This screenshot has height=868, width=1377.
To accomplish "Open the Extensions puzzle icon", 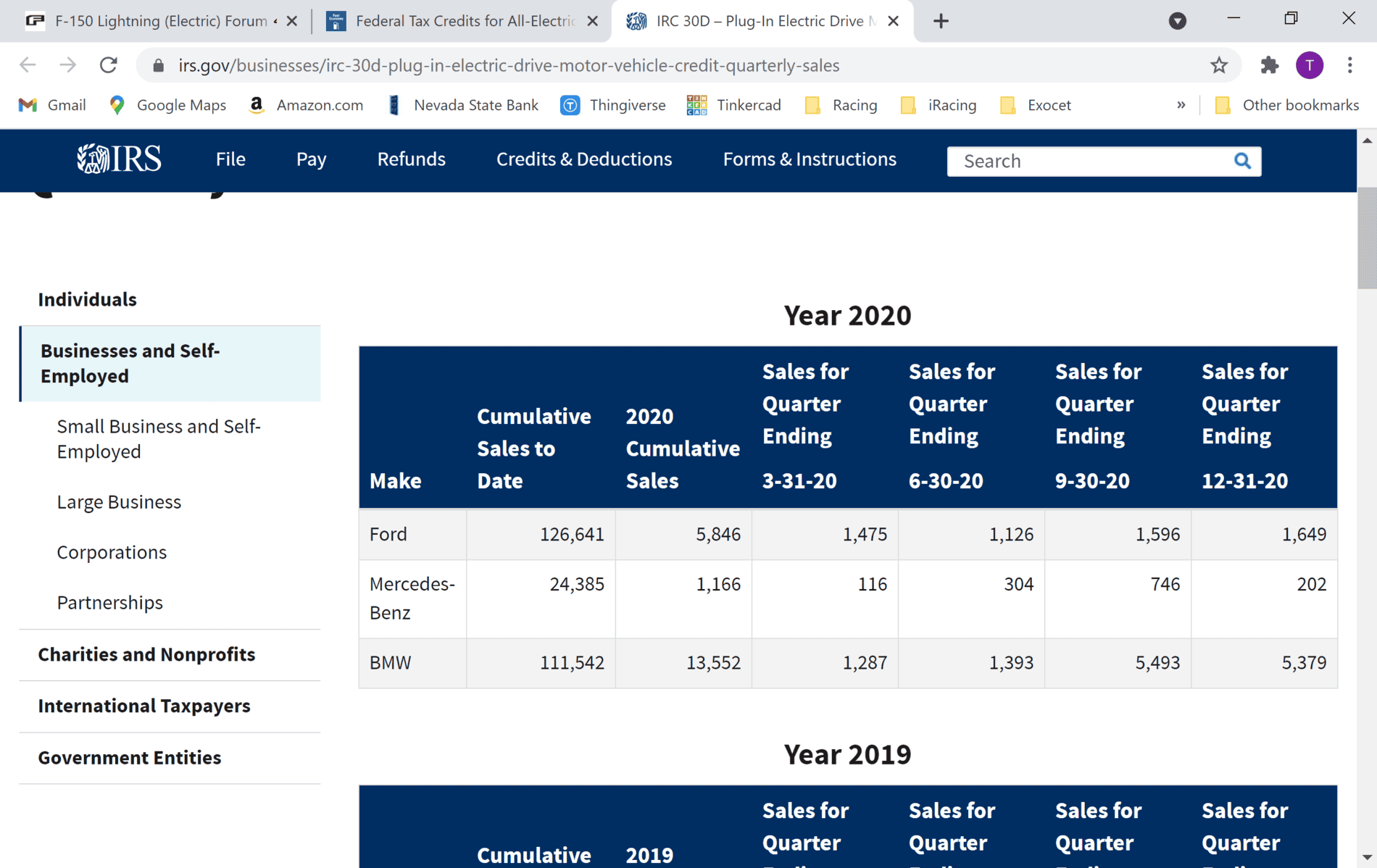I will [x=1269, y=65].
